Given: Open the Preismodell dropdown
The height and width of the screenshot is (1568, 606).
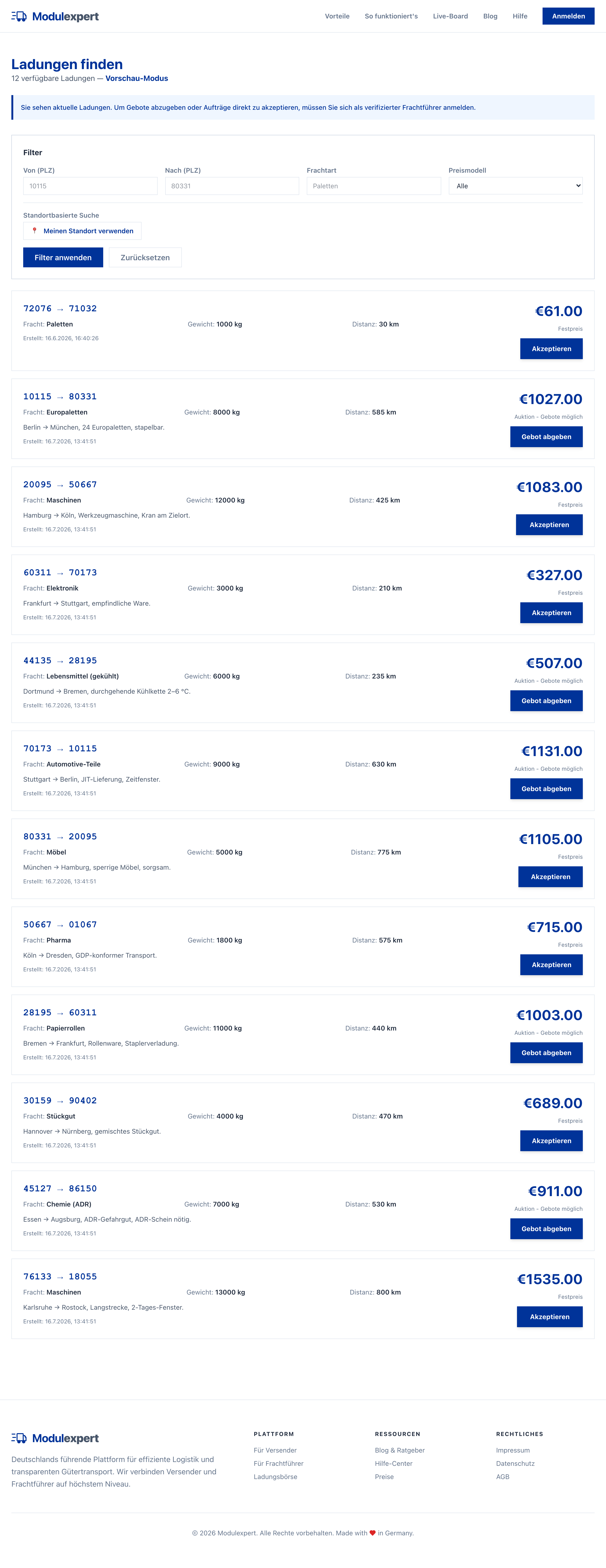Looking at the screenshot, I should pos(515,186).
